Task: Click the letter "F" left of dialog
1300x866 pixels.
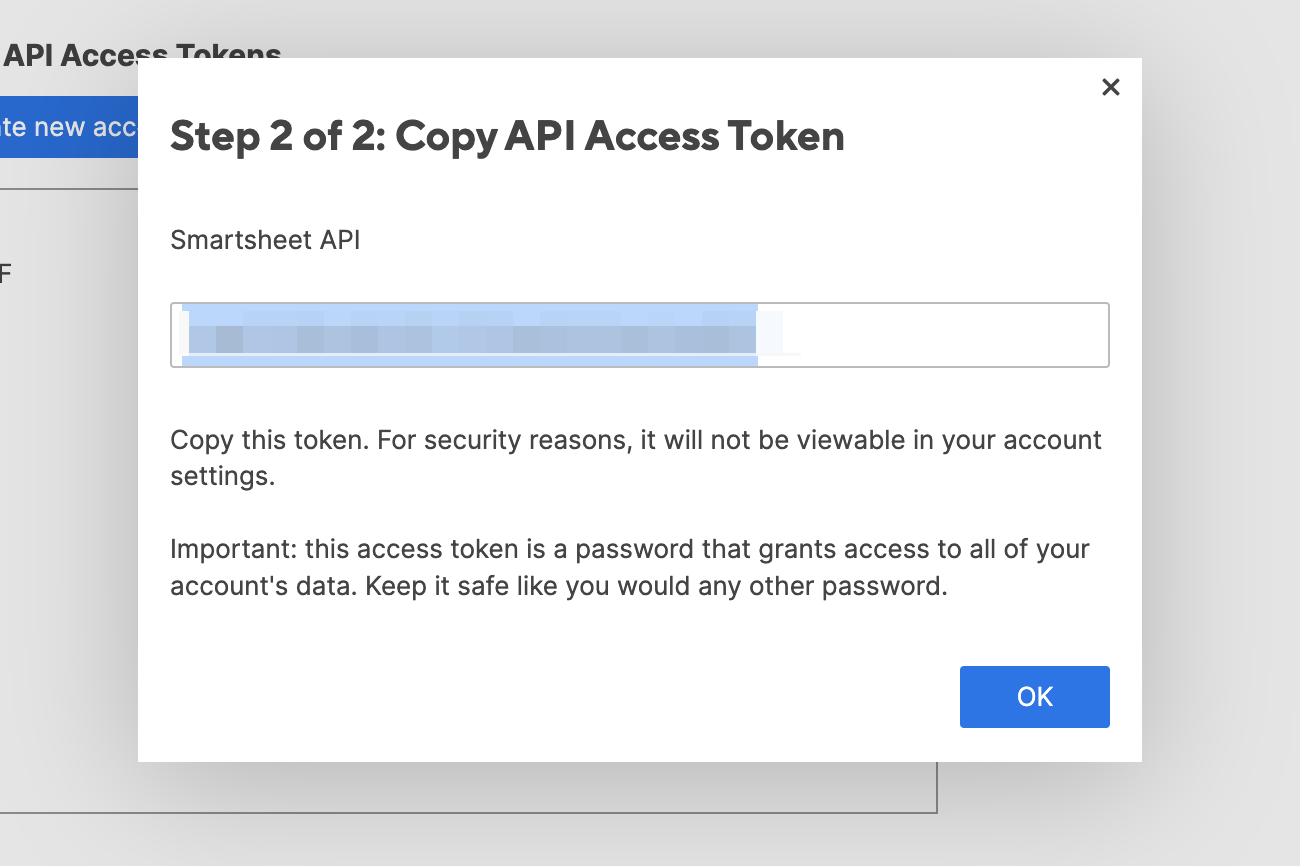Action: 5,273
